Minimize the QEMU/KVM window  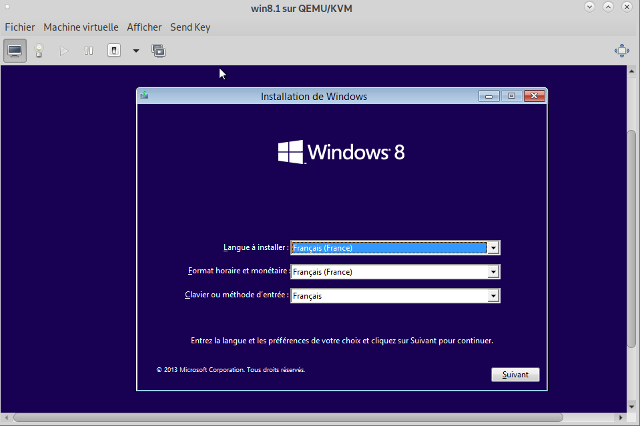(589, 7)
